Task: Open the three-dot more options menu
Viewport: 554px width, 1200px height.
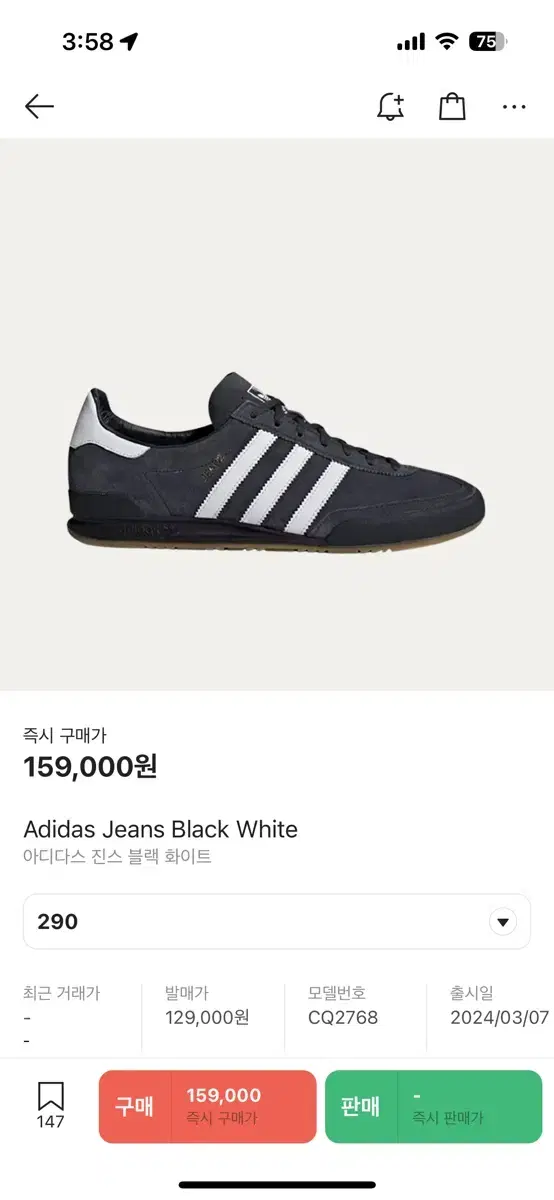Action: click(514, 107)
